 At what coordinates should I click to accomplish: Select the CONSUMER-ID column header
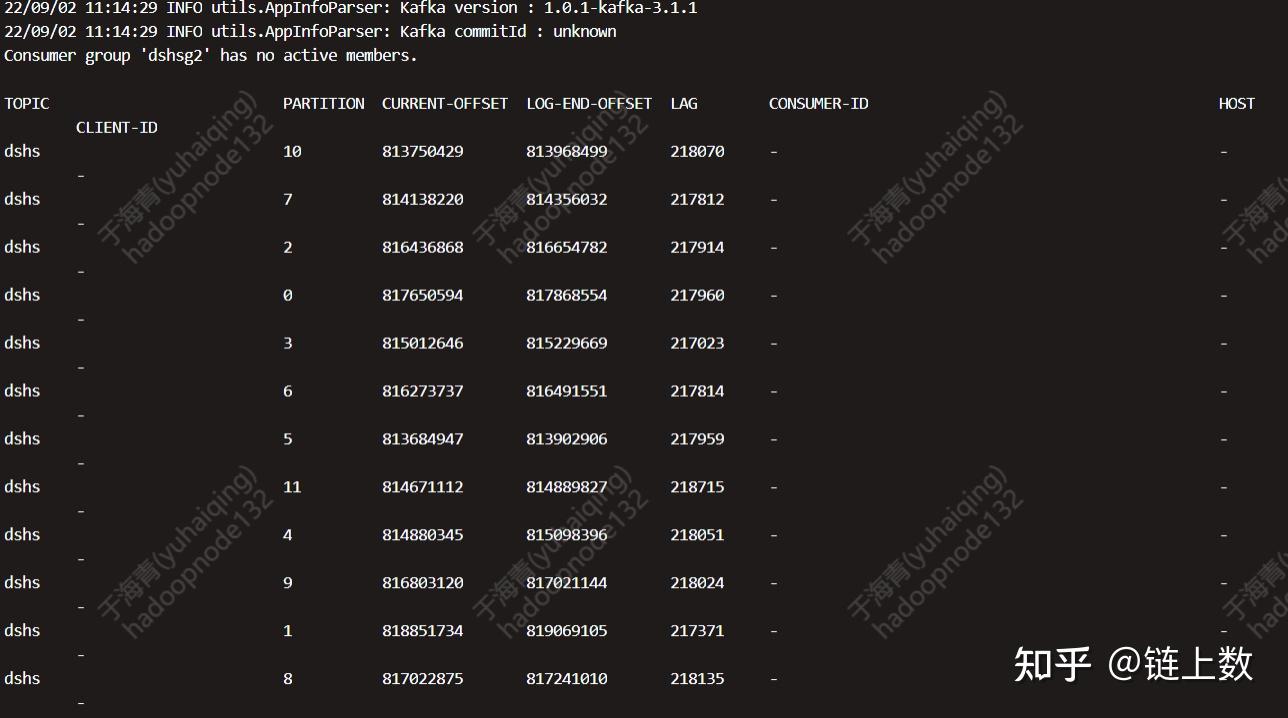(x=819, y=103)
